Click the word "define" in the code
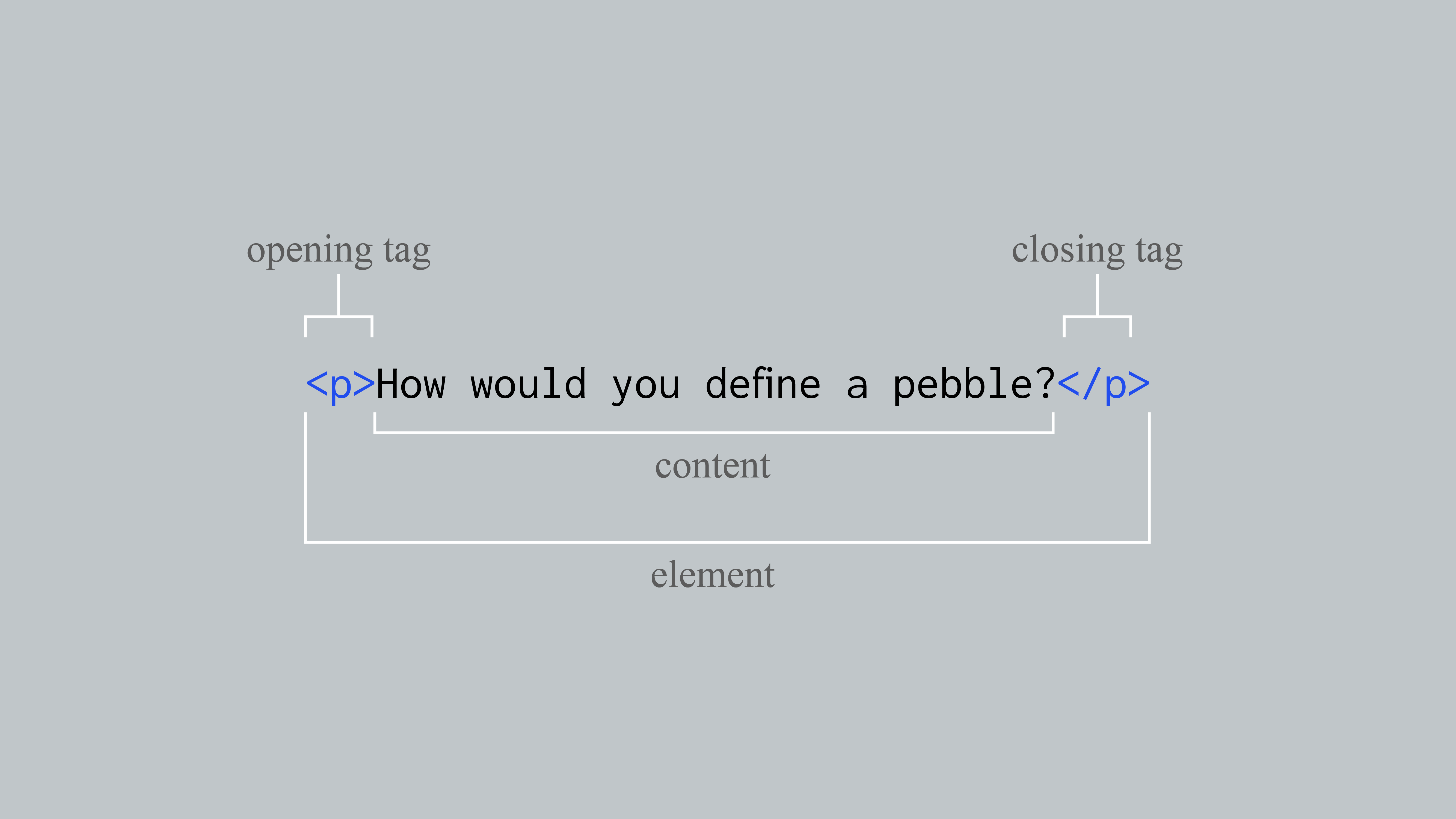This screenshot has width=1456, height=819. [763, 385]
